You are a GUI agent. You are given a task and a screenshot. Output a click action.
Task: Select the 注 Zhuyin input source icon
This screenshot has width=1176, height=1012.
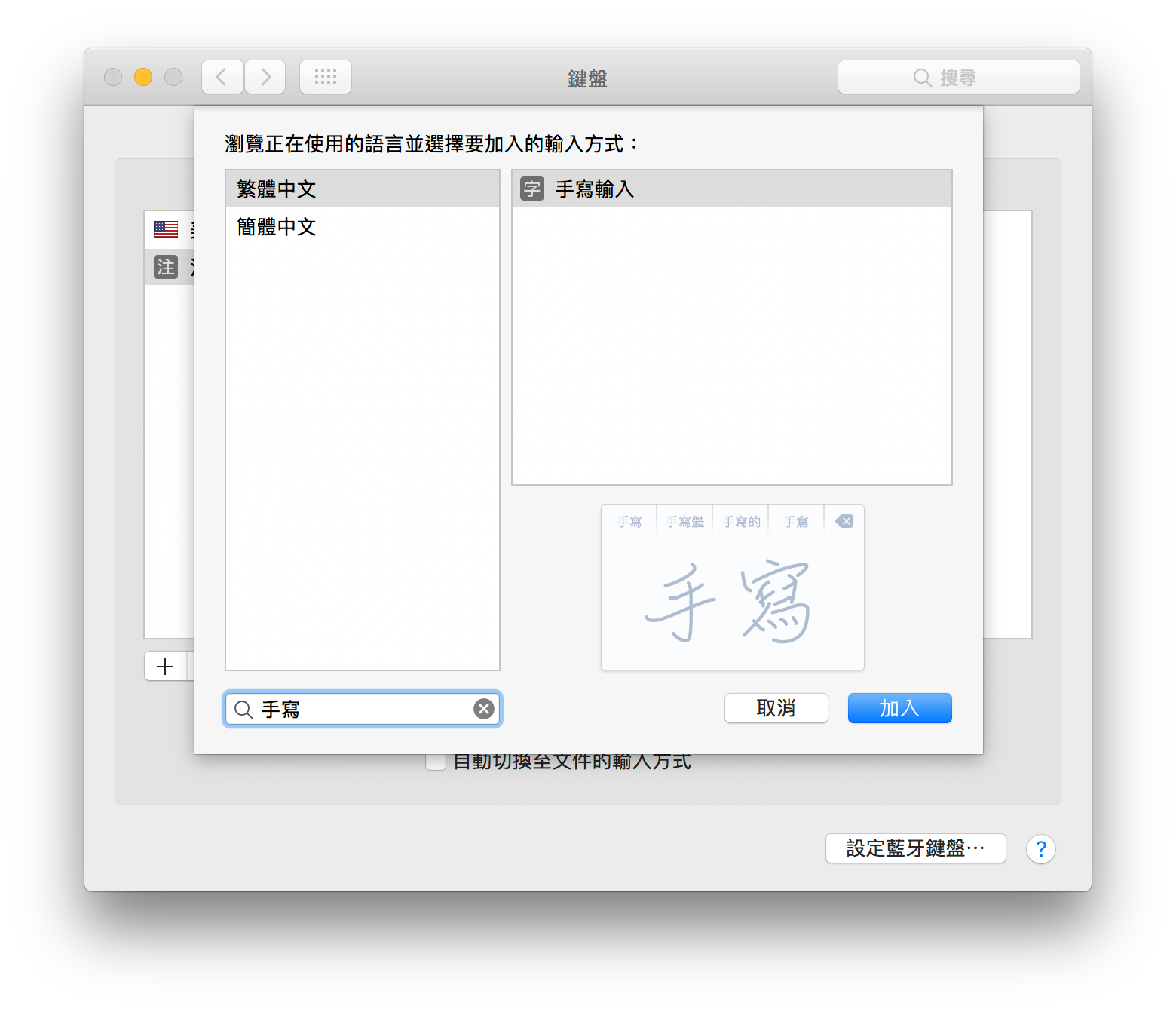coord(166,267)
